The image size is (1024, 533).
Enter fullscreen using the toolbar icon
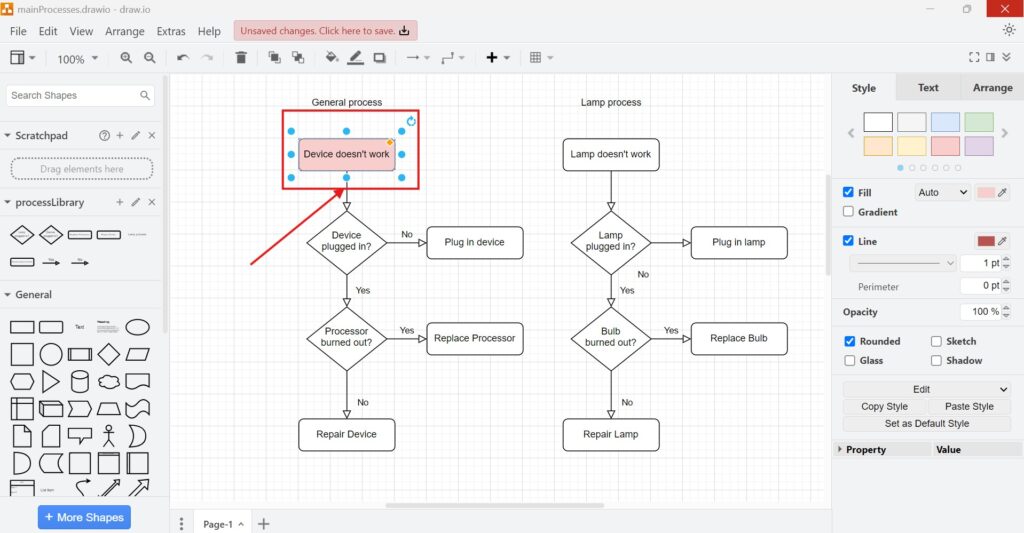[974, 58]
